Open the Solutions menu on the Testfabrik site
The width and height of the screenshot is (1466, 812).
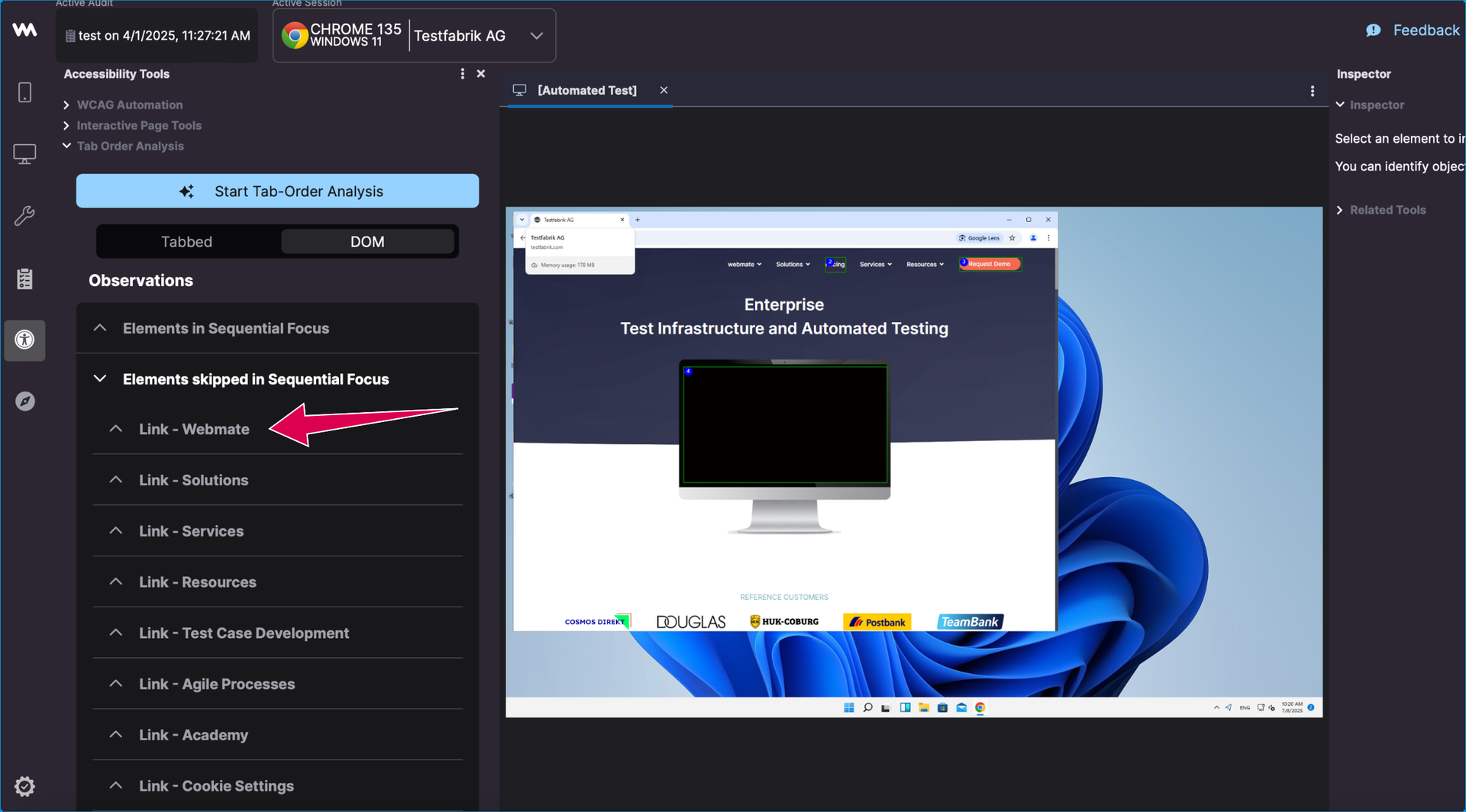pyautogui.click(x=793, y=264)
